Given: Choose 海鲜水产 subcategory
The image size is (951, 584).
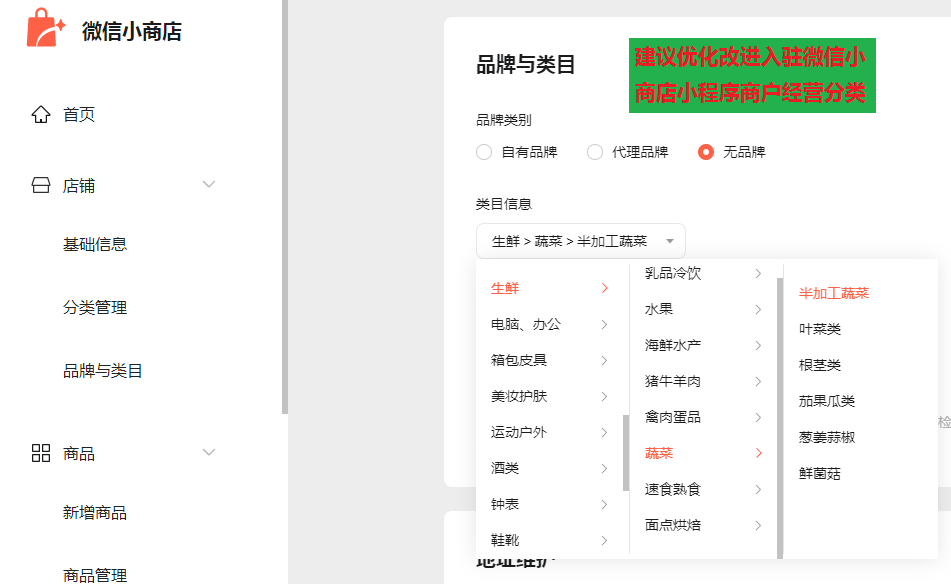Looking at the screenshot, I should (673, 345).
